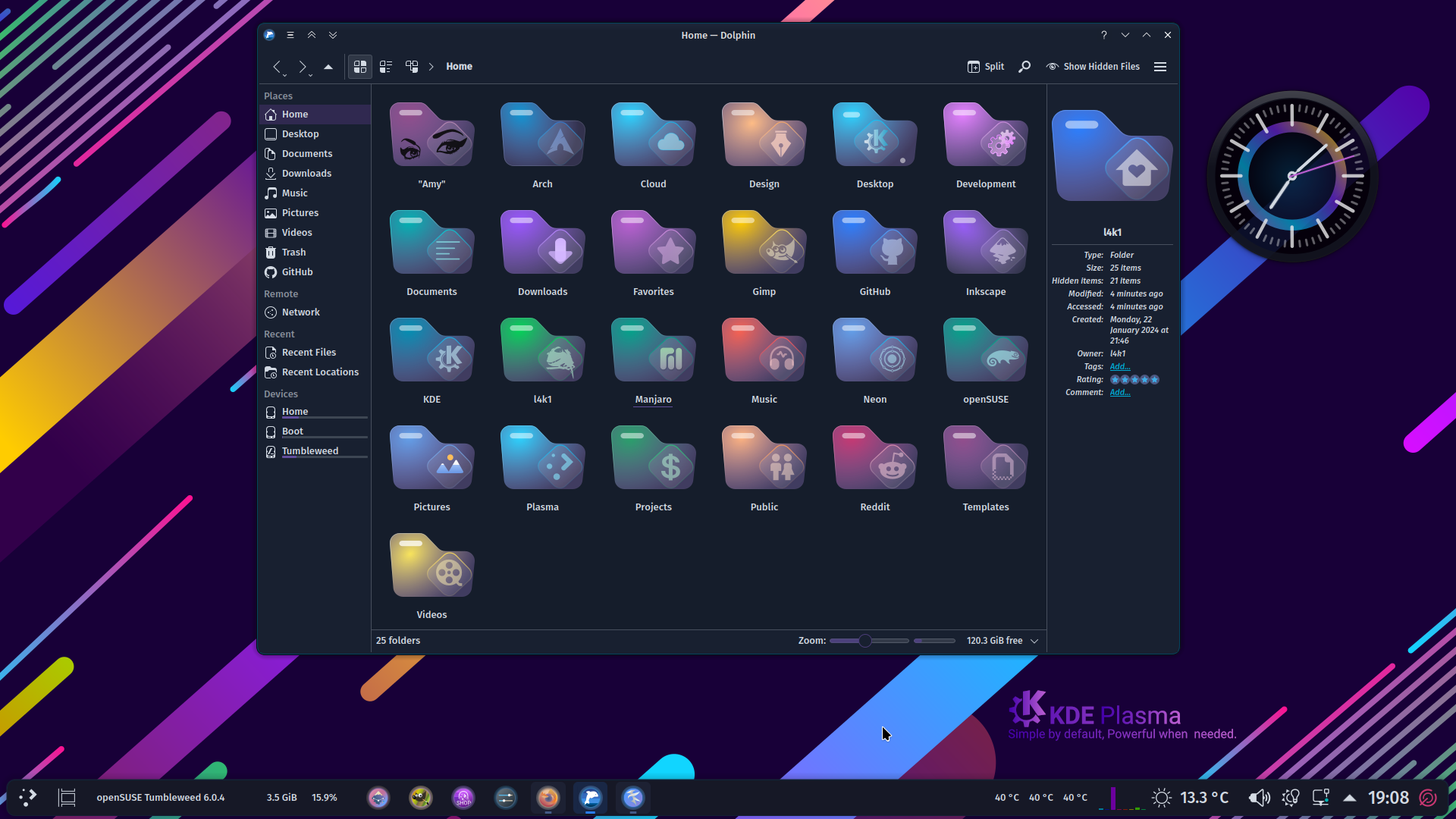Open the Neon folder
This screenshot has height=819, width=1456.
(x=874, y=350)
